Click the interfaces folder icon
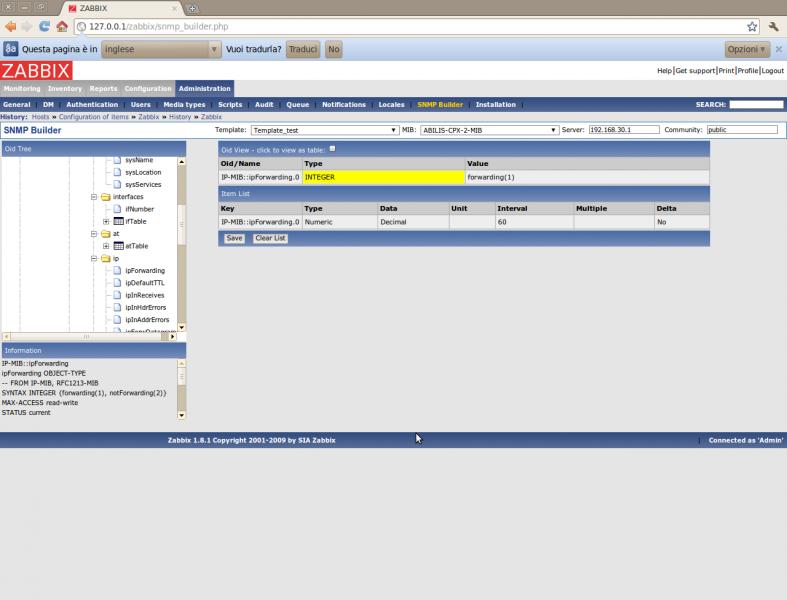787x600 pixels. pos(105,197)
